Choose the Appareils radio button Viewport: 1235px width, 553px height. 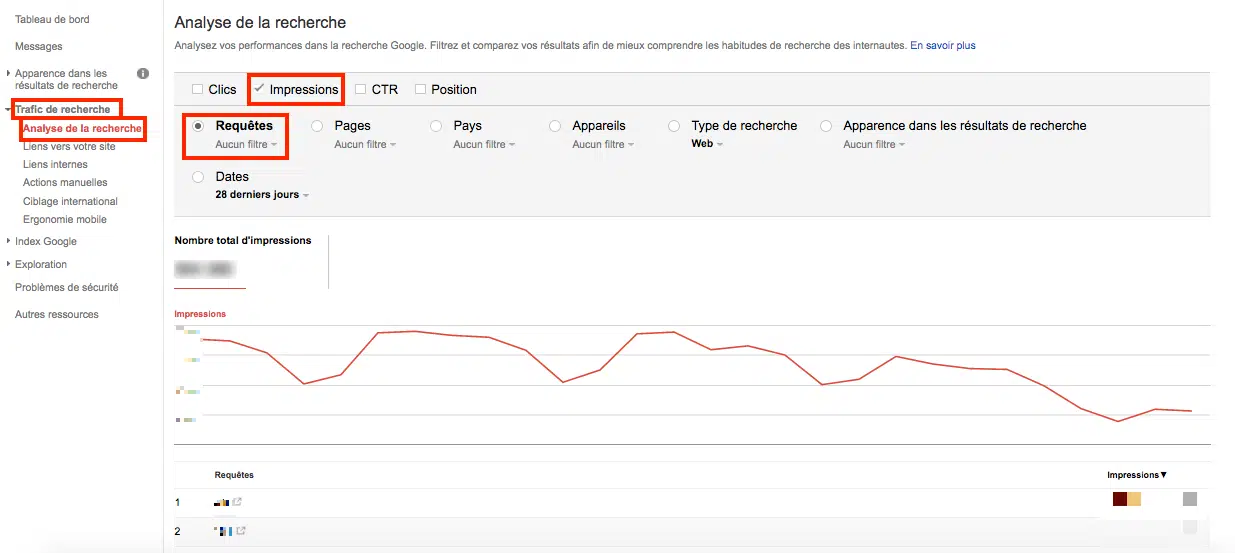pyautogui.click(x=555, y=126)
